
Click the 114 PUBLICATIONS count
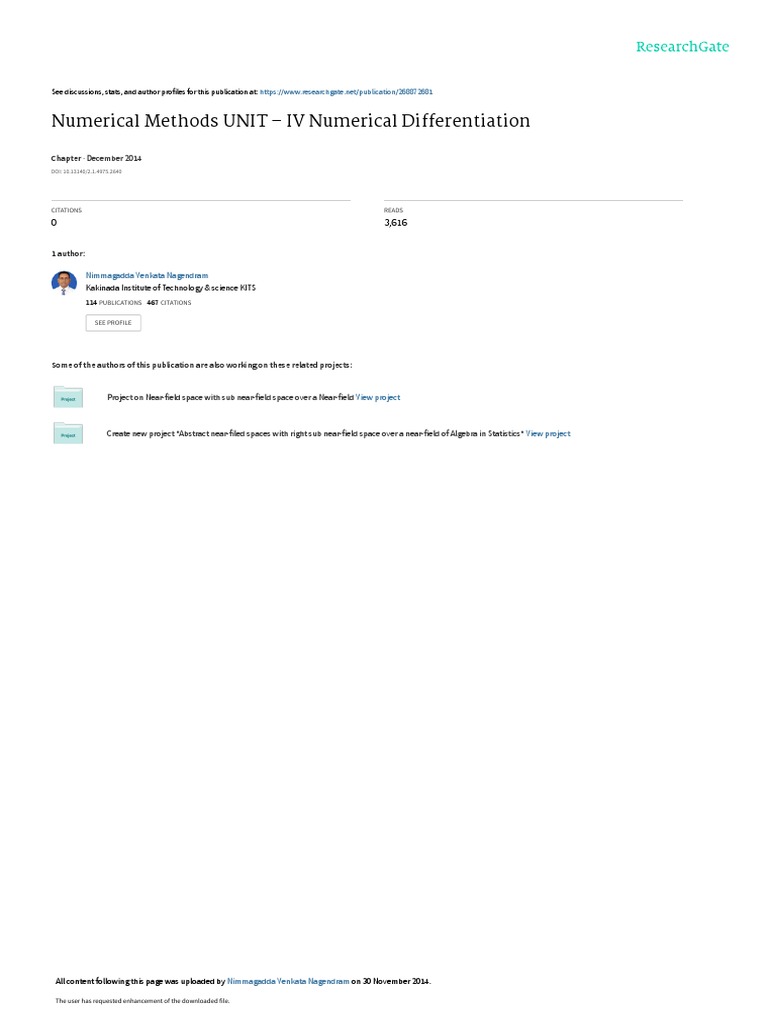(114, 303)
